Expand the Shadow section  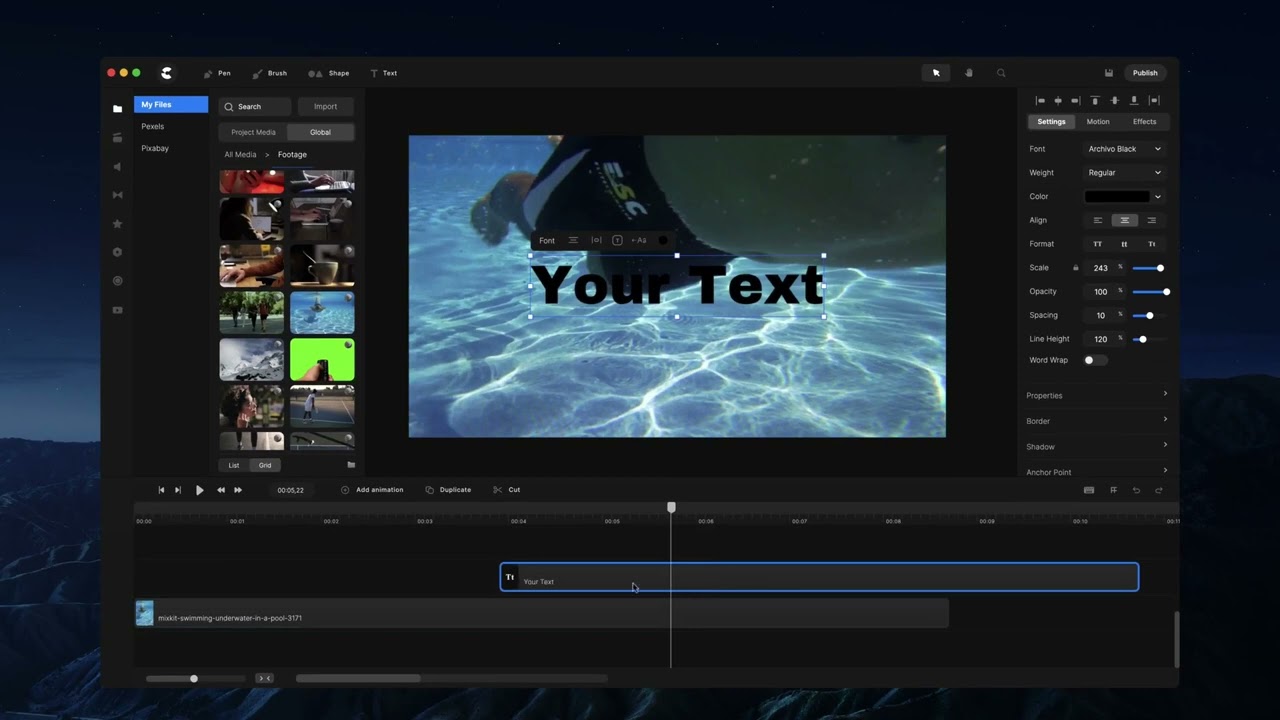pyautogui.click(x=1097, y=446)
